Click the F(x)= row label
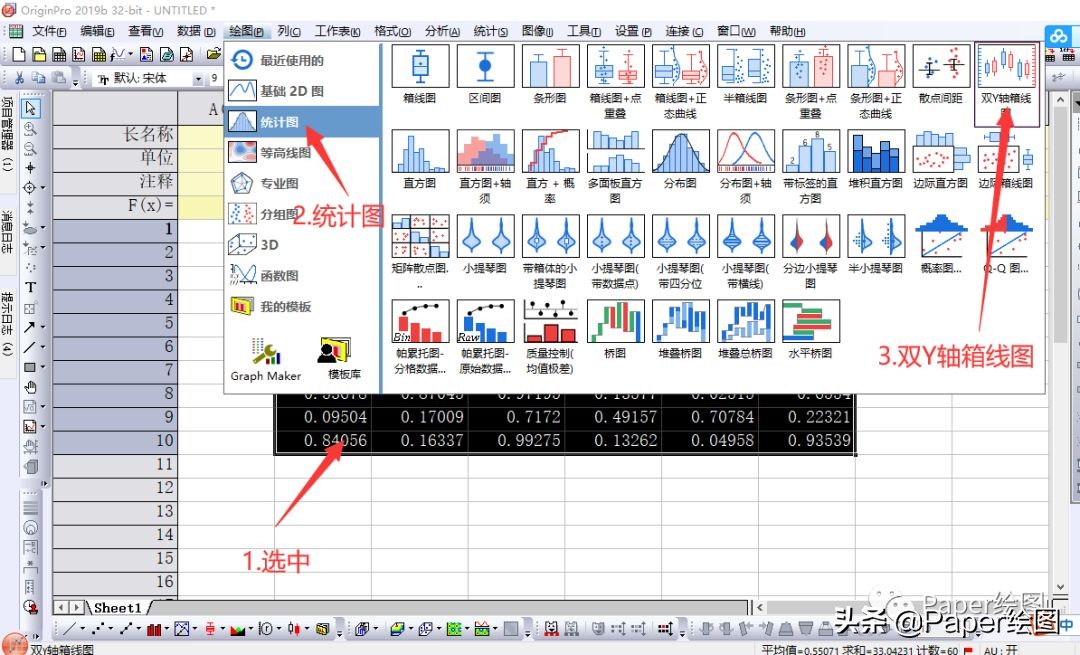 click(115, 205)
